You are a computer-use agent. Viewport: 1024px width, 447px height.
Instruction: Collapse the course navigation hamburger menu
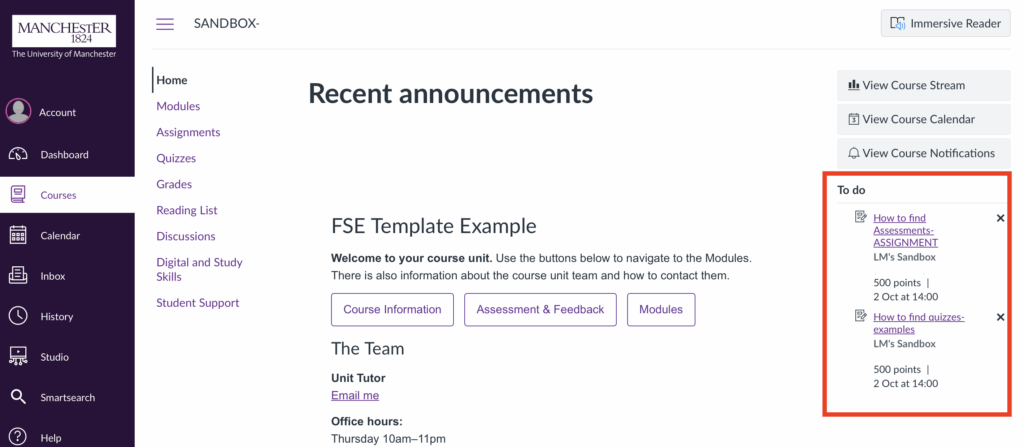[x=165, y=24]
